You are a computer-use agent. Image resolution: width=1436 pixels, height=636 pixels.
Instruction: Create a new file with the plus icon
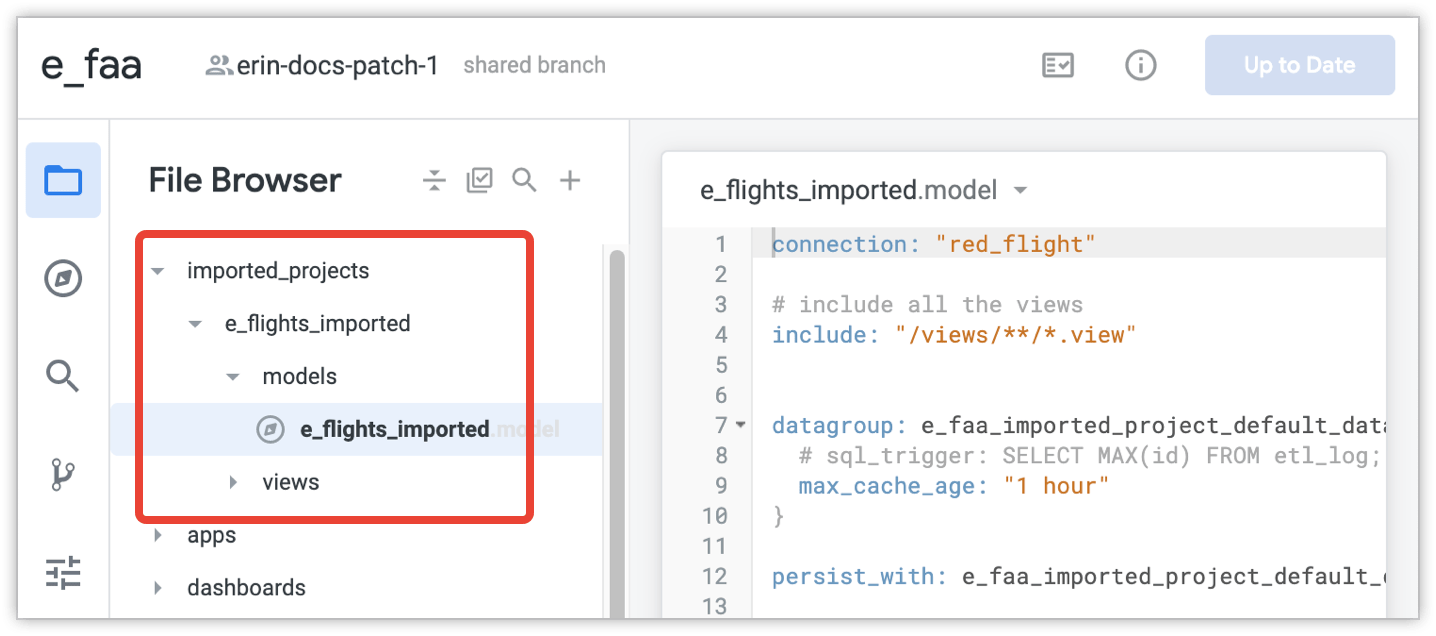[x=569, y=180]
